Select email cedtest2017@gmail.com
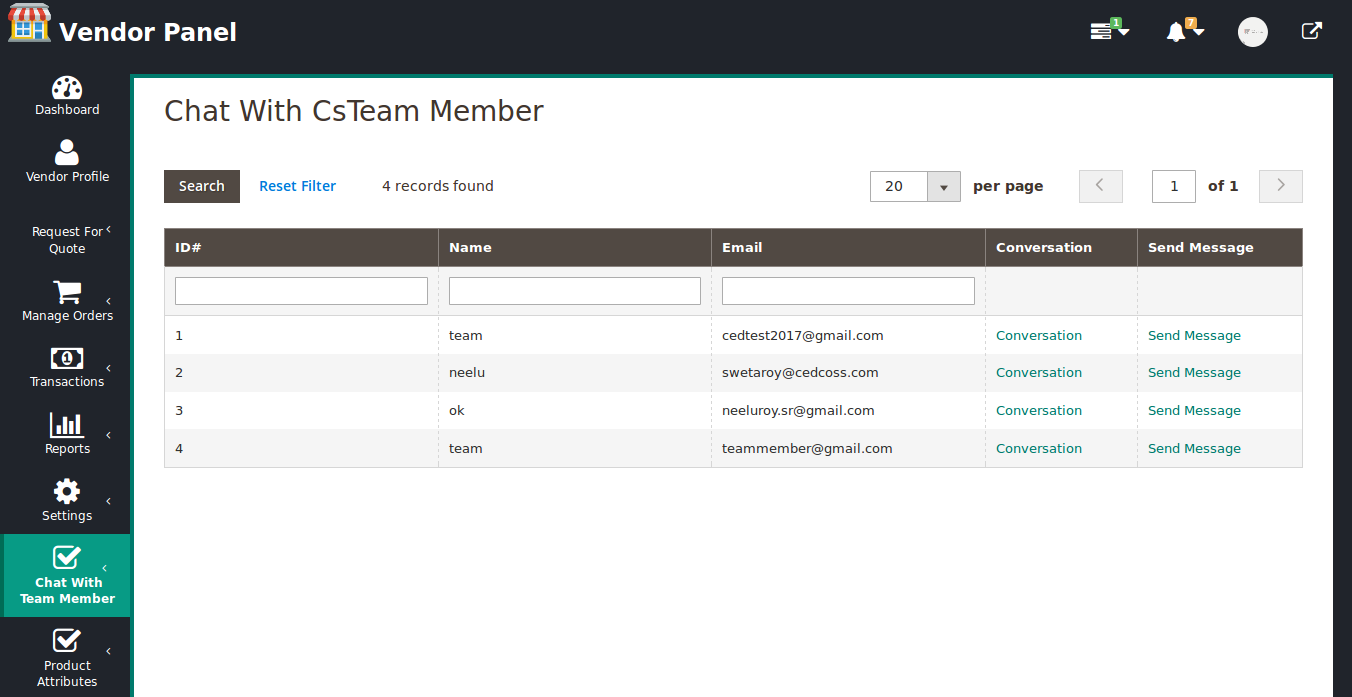Image resolution: width=1352 pixels, height=697 pixels. [x=803, y=335]
